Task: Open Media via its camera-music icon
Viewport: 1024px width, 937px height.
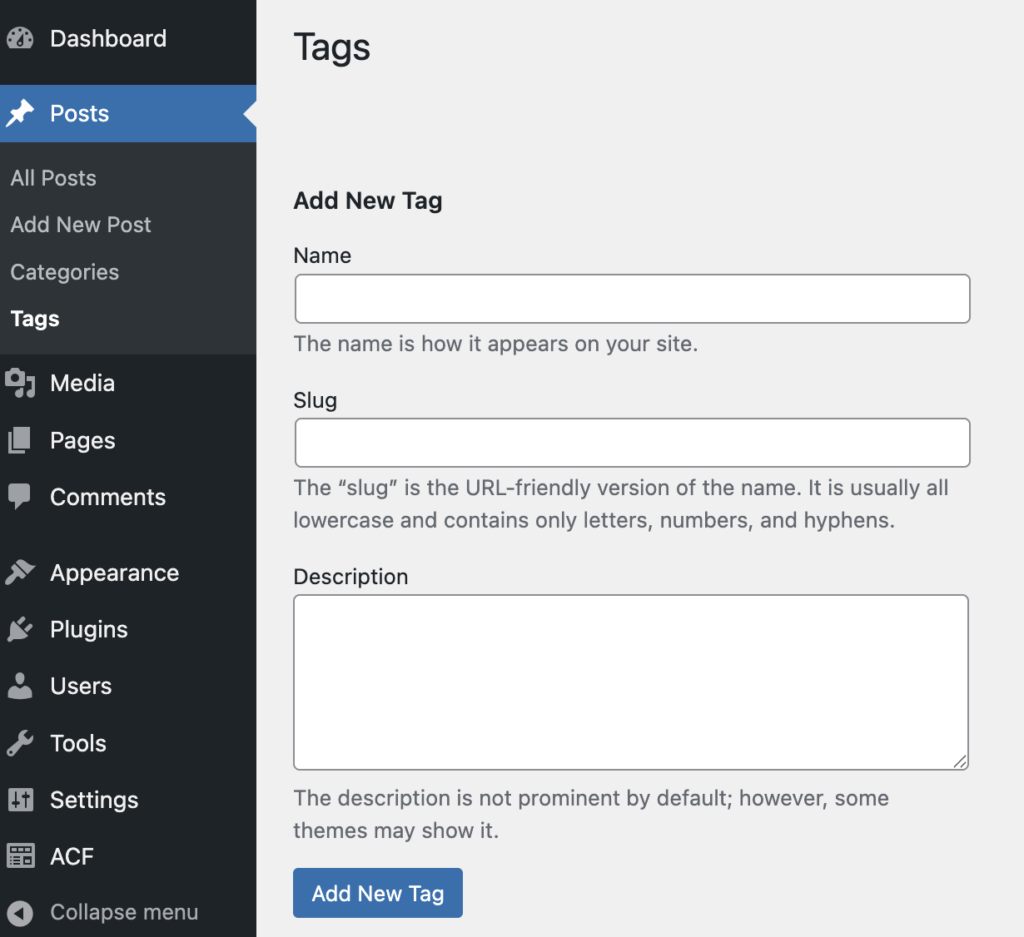Action: [x=20, y=383]
